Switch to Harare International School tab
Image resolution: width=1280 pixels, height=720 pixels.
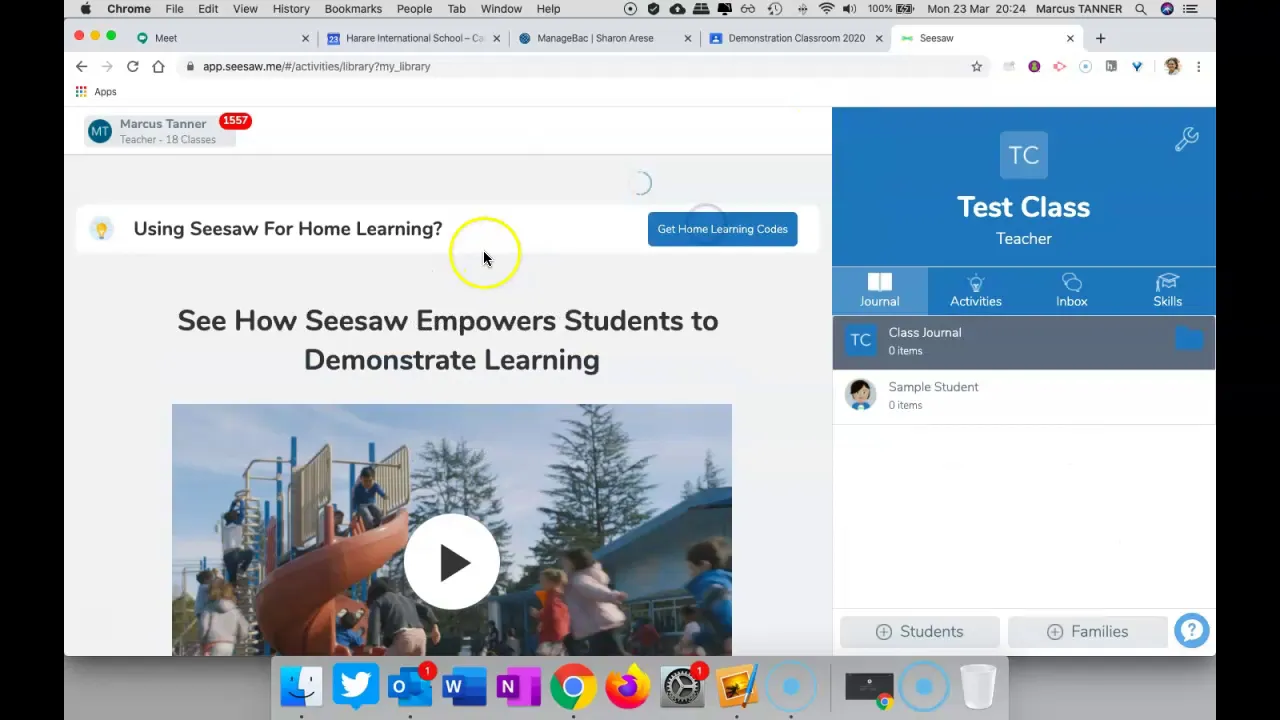415,38
